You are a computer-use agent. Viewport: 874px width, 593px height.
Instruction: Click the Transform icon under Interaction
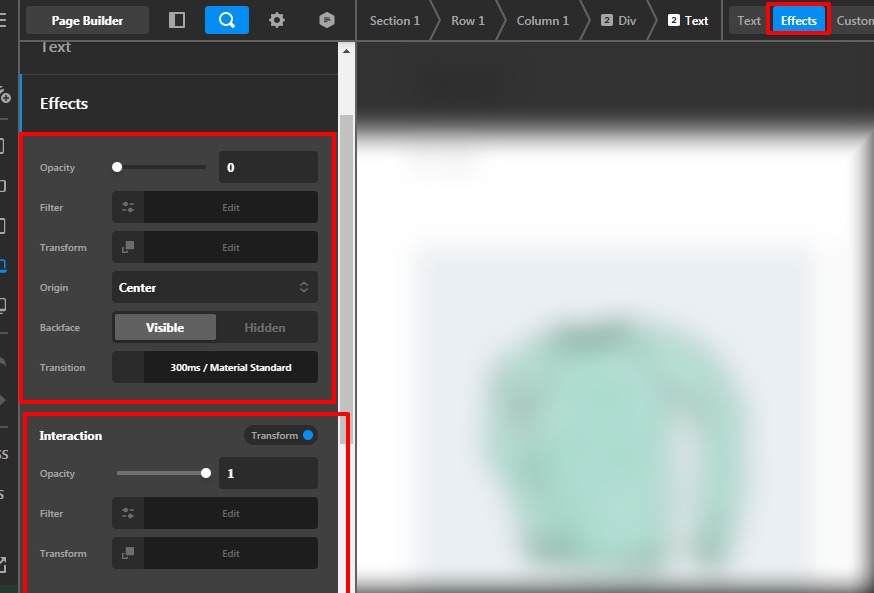pos(127,553)
